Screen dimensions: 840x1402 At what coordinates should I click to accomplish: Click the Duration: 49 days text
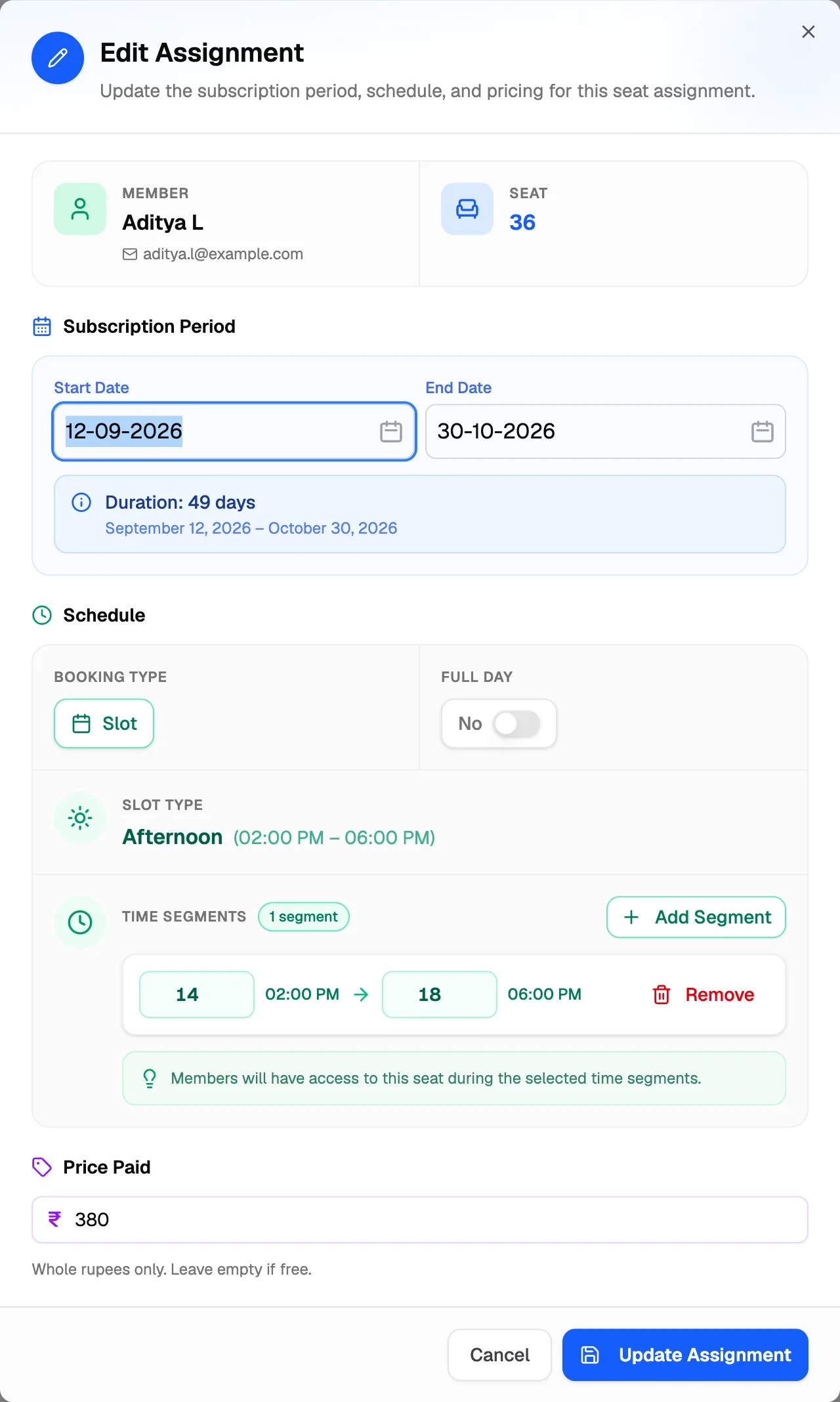(180, 503)
